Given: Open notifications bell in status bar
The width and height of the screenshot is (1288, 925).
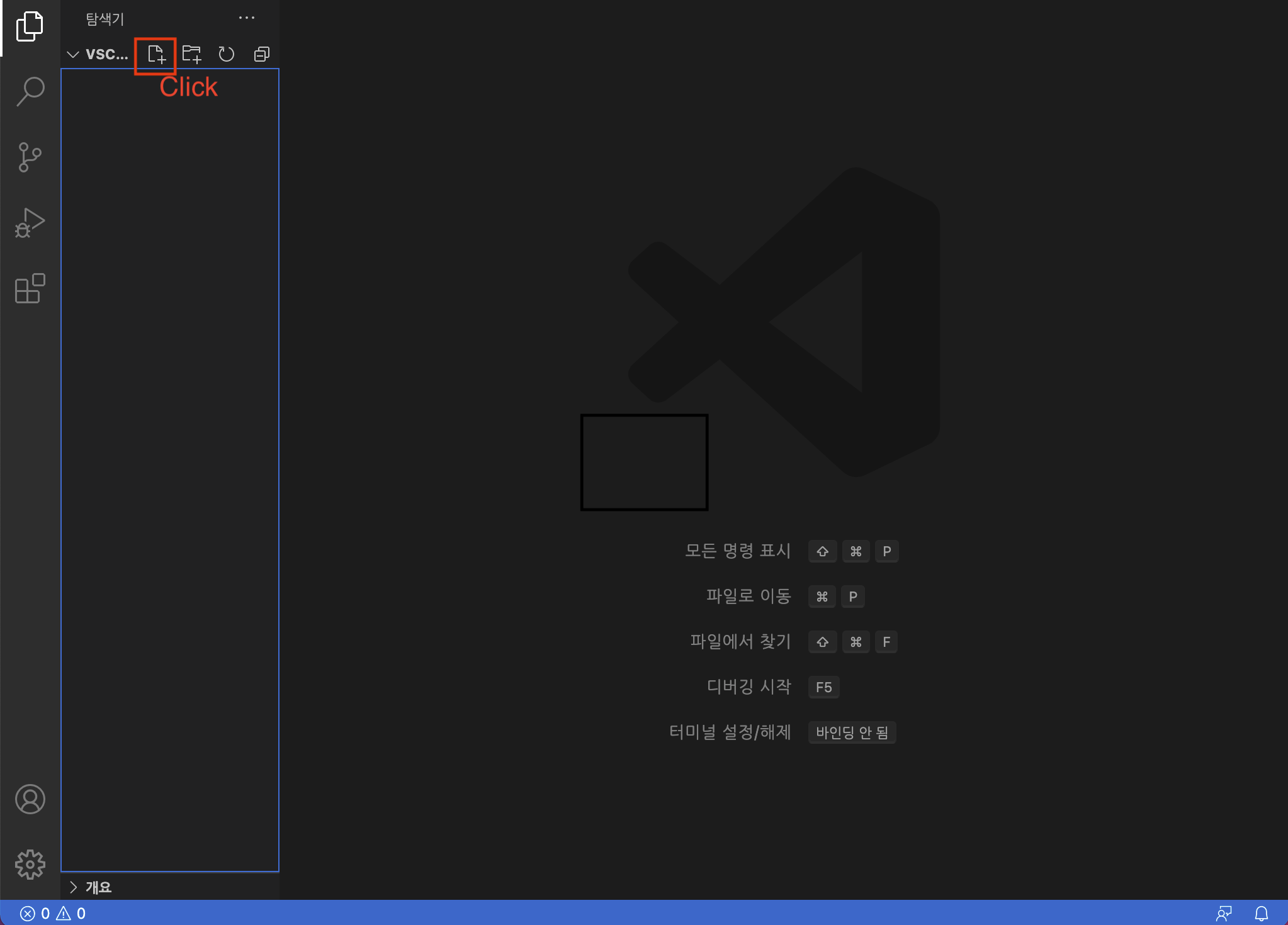Looking at the screenshot, I should click(x=1262, y=913).
